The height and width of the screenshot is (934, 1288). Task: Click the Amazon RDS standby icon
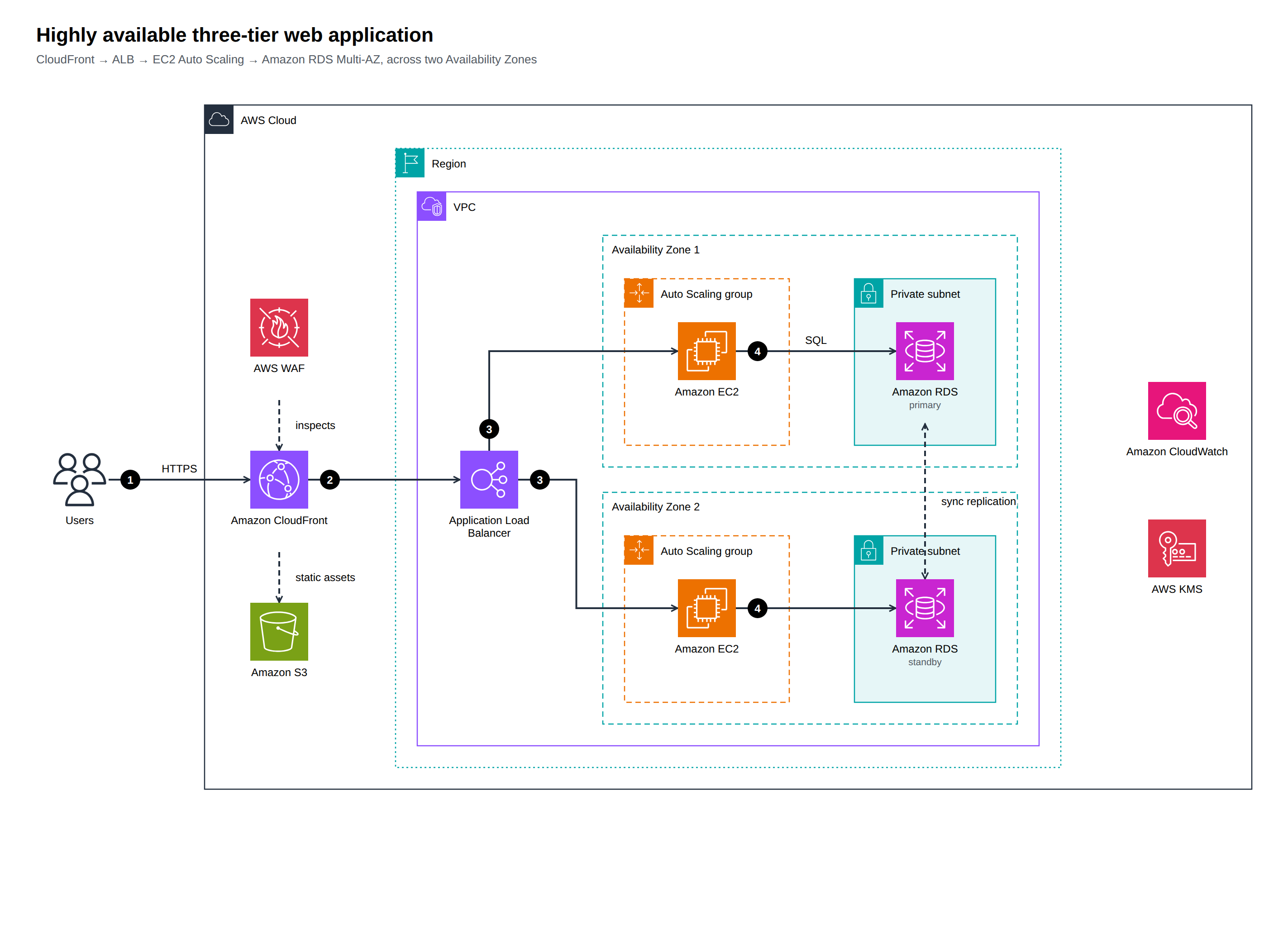click(x=925, y=608)
